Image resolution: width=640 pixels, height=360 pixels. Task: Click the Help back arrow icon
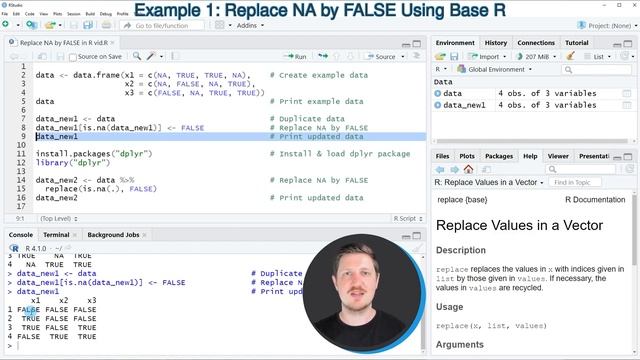pos(440,169)
